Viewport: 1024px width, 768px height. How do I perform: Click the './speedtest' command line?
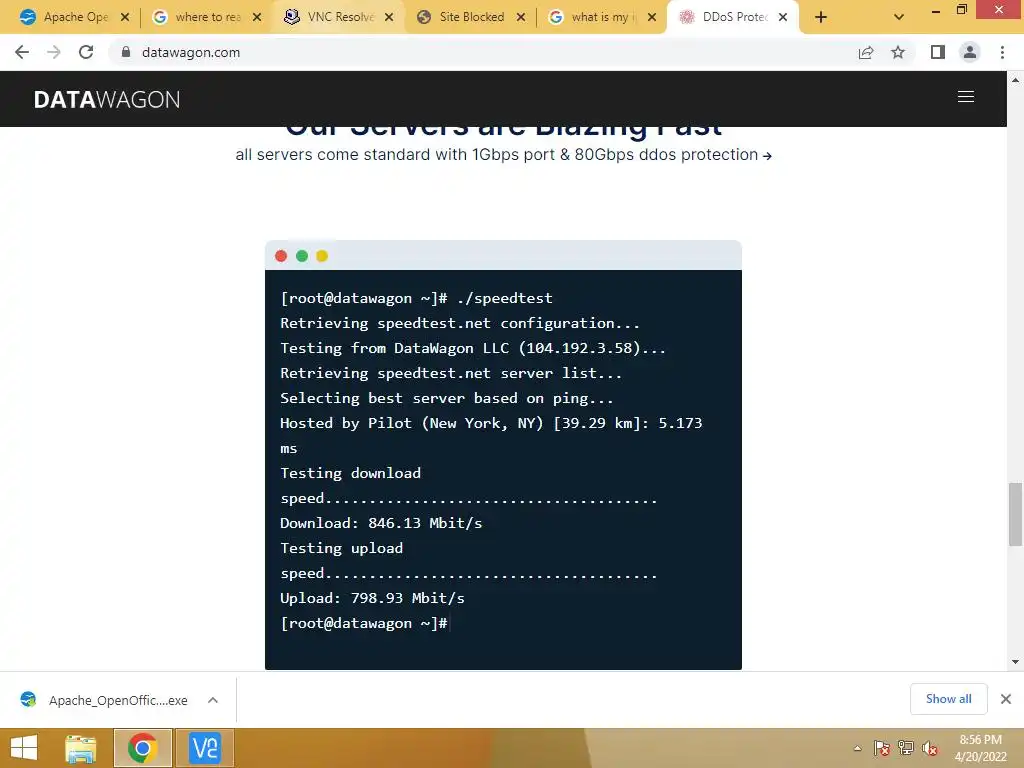coord(417,298)
